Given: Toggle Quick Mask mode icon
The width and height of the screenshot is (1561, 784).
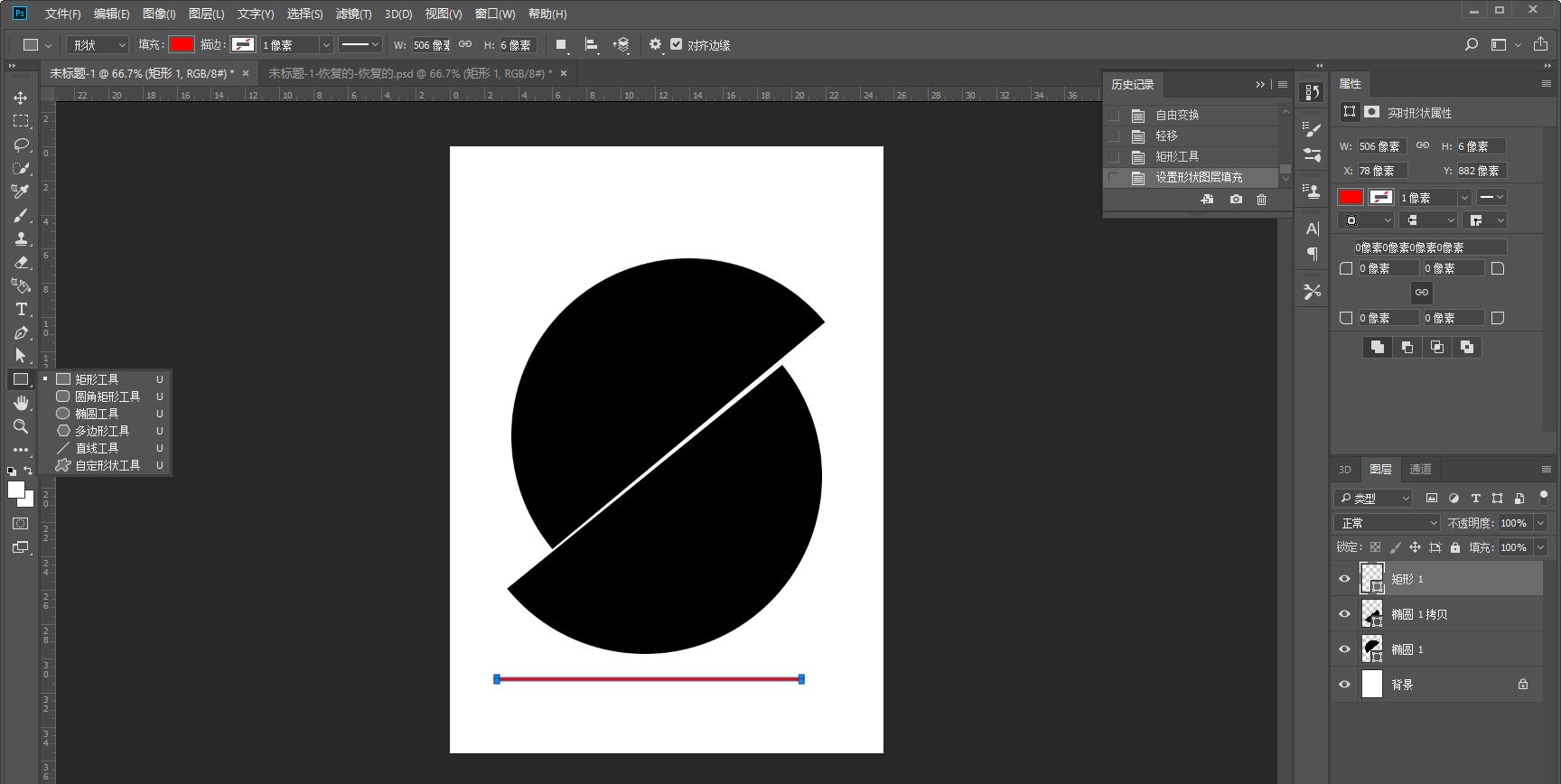Looking at the screenshot, I should pos(20,524).
